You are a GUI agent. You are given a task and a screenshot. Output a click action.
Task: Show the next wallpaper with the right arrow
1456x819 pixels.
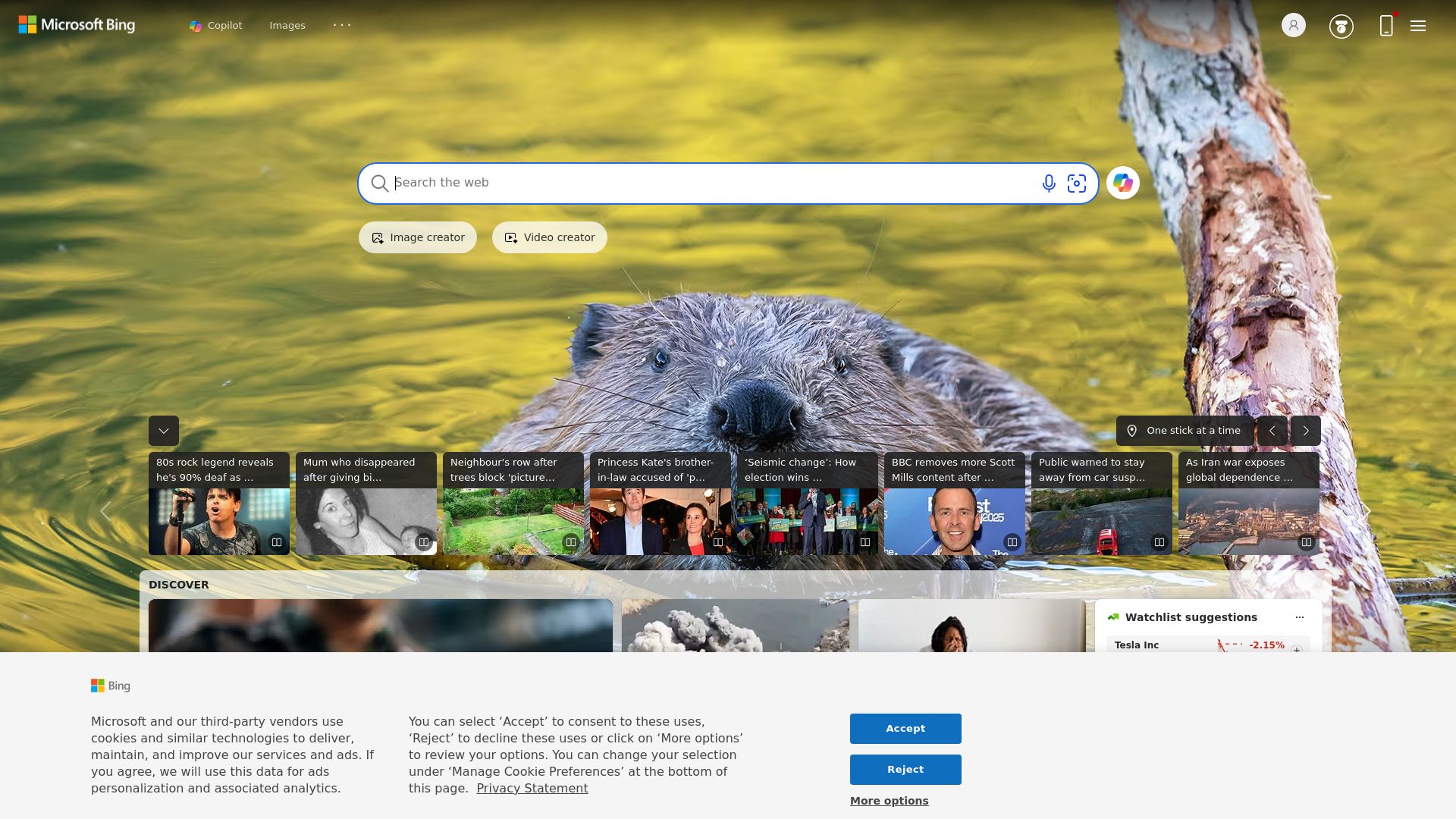point(1305,430)
